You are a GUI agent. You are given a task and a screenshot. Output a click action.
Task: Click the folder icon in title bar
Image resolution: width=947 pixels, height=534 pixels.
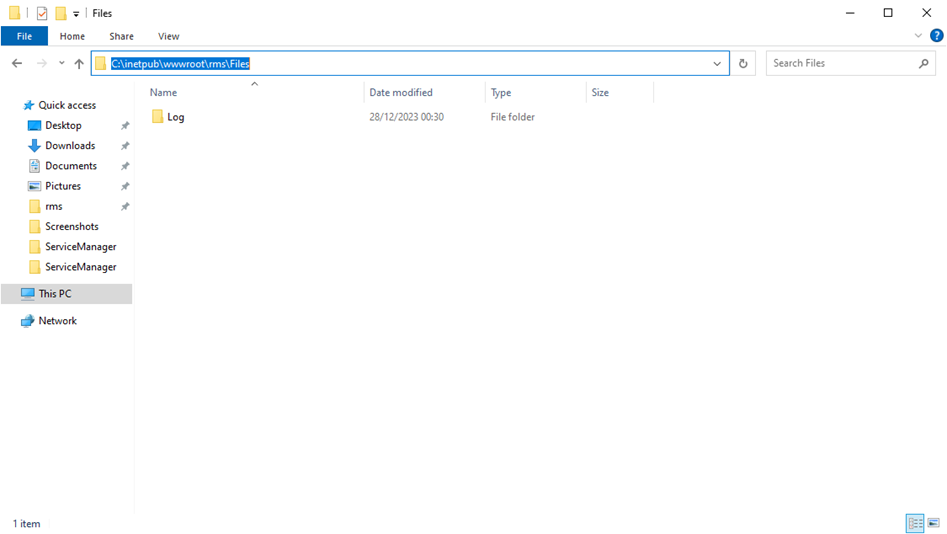click(x=14, y=13)
